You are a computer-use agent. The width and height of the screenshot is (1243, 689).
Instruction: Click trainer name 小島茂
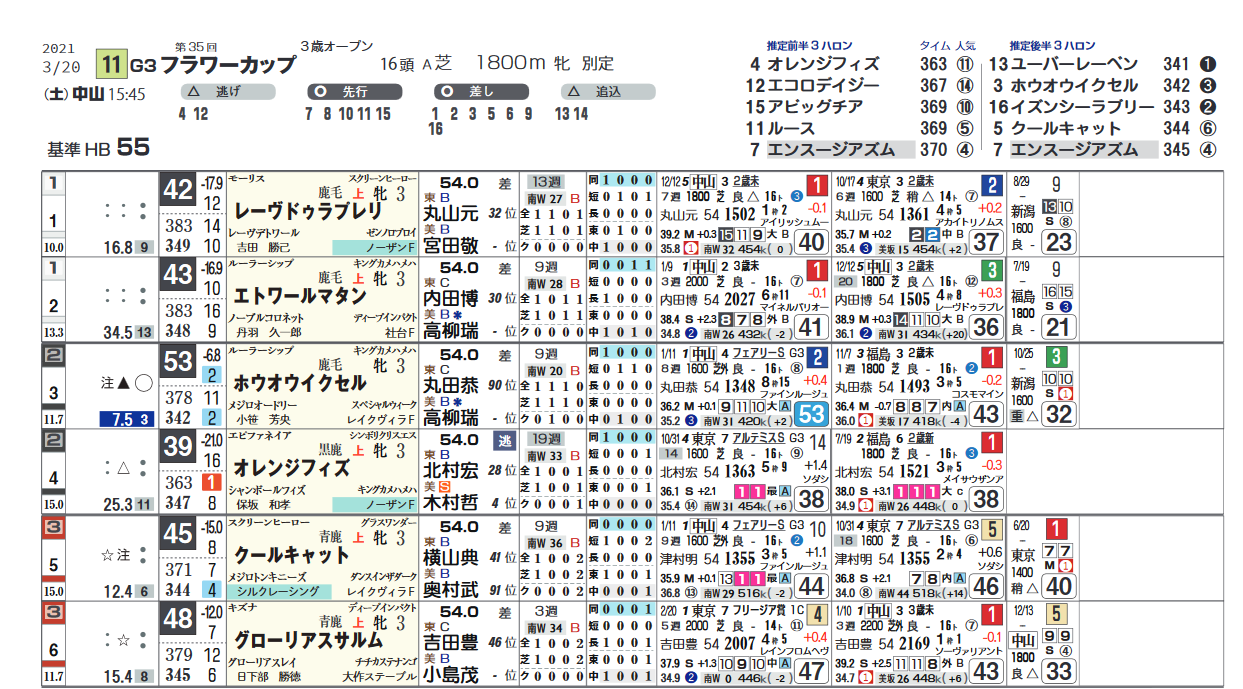[451, 676]
